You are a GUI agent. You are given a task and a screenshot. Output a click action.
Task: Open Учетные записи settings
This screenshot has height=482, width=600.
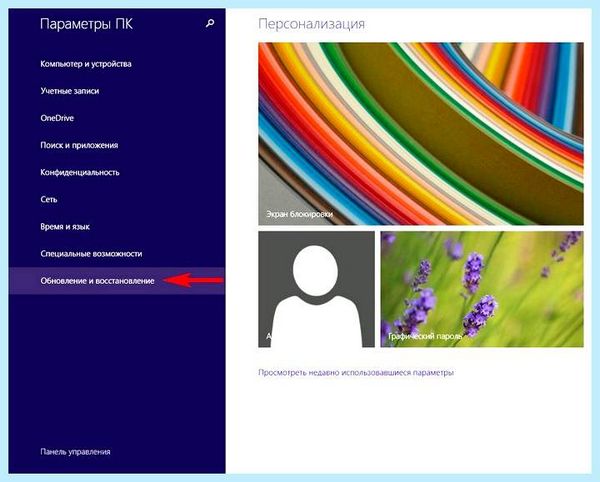tap(70, 91)
